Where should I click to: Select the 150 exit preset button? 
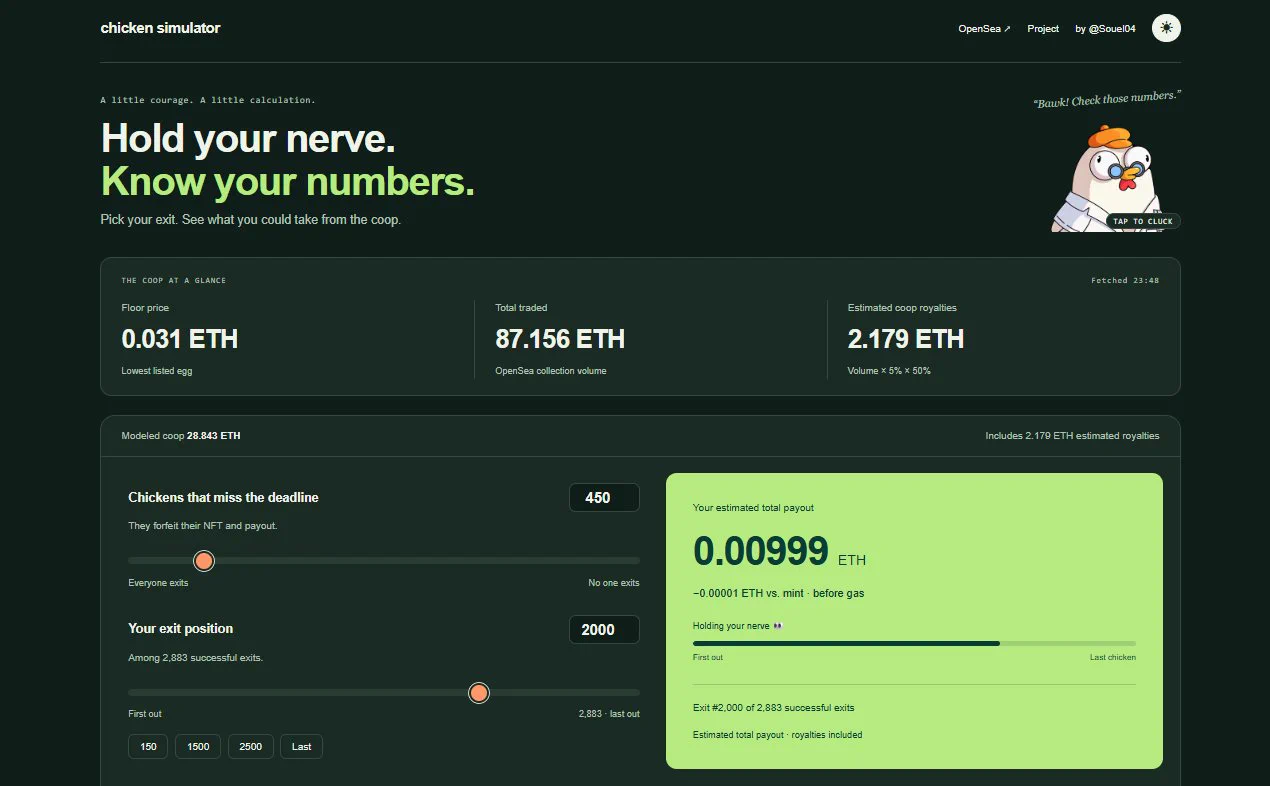click(148, 747)
